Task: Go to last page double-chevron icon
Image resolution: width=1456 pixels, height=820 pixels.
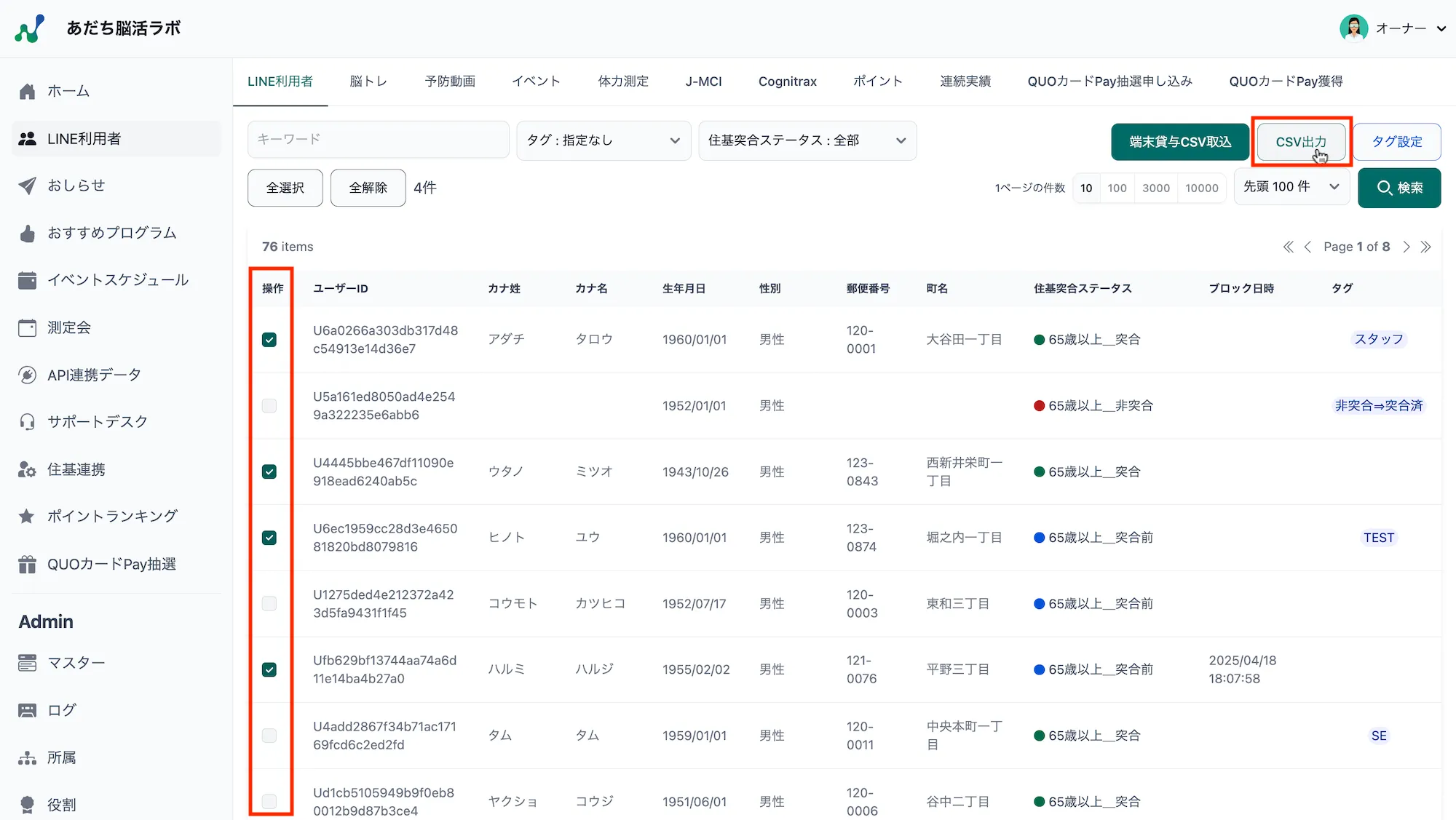Action: point(1425,247)
